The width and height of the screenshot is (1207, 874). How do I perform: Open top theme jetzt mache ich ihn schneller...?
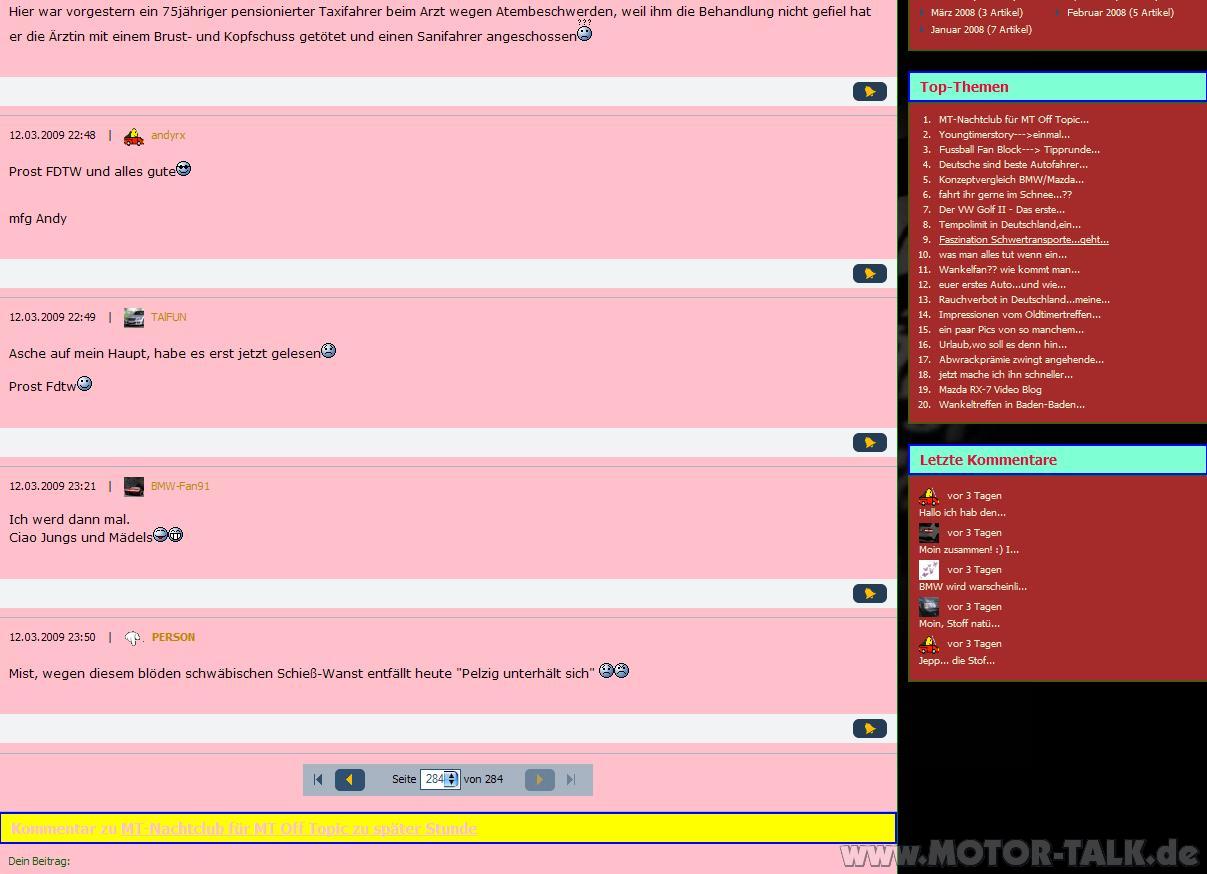1006,374
